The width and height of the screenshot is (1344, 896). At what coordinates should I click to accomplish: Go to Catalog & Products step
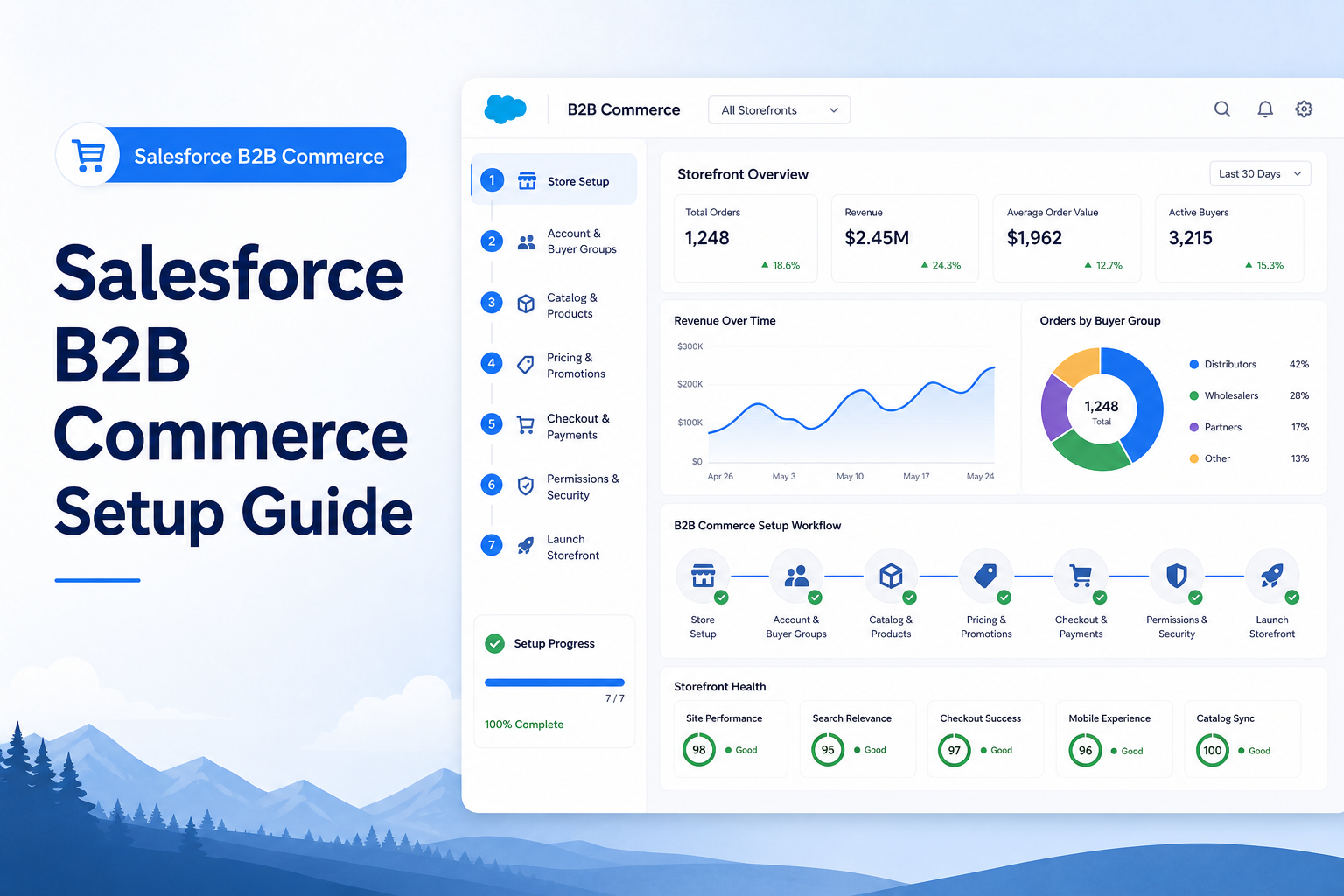pos(554,305)
